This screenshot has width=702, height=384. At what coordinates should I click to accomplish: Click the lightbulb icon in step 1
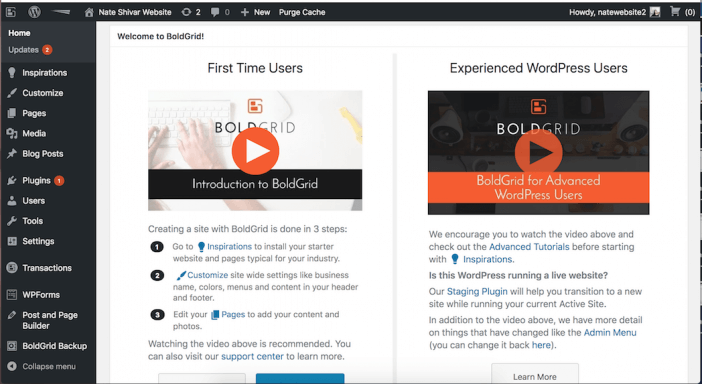(201, 247)
